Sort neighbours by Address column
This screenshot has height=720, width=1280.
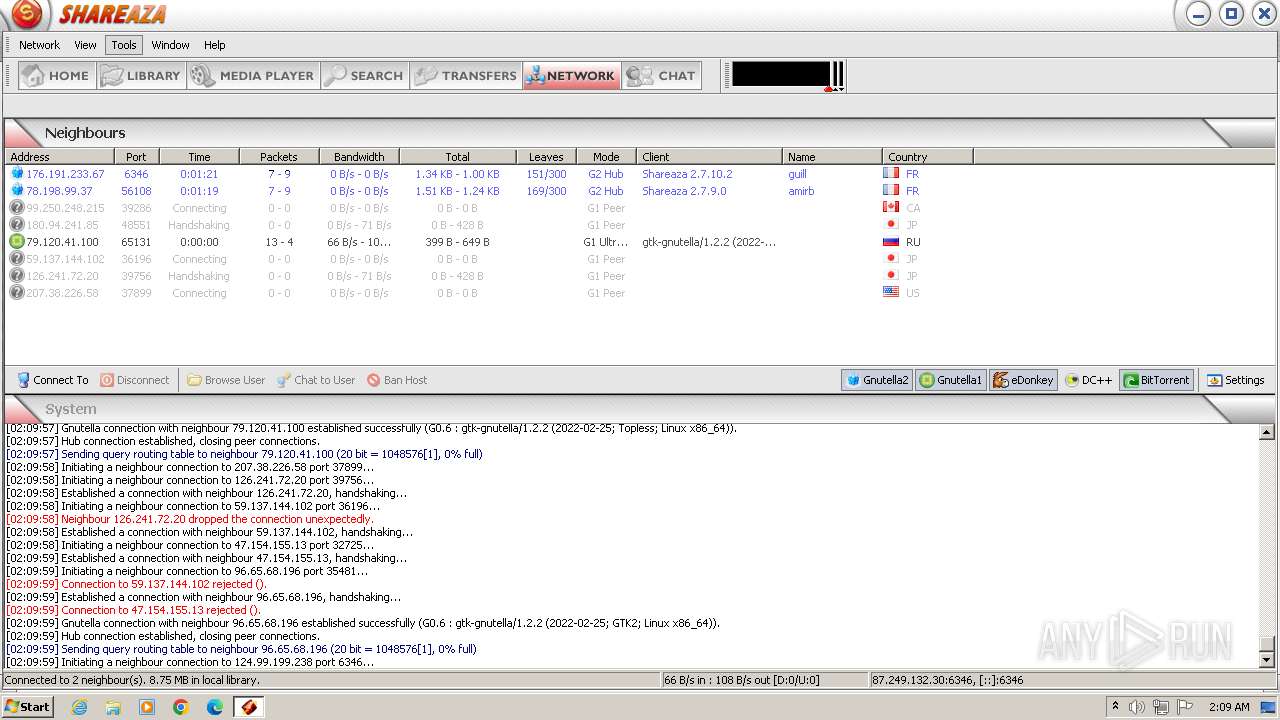pyautogui.click(x=59, y=157)
